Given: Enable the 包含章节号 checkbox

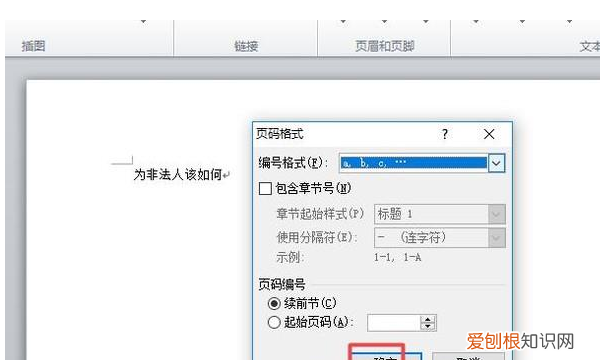Looking at the screenshot, I should coord(265,189).
